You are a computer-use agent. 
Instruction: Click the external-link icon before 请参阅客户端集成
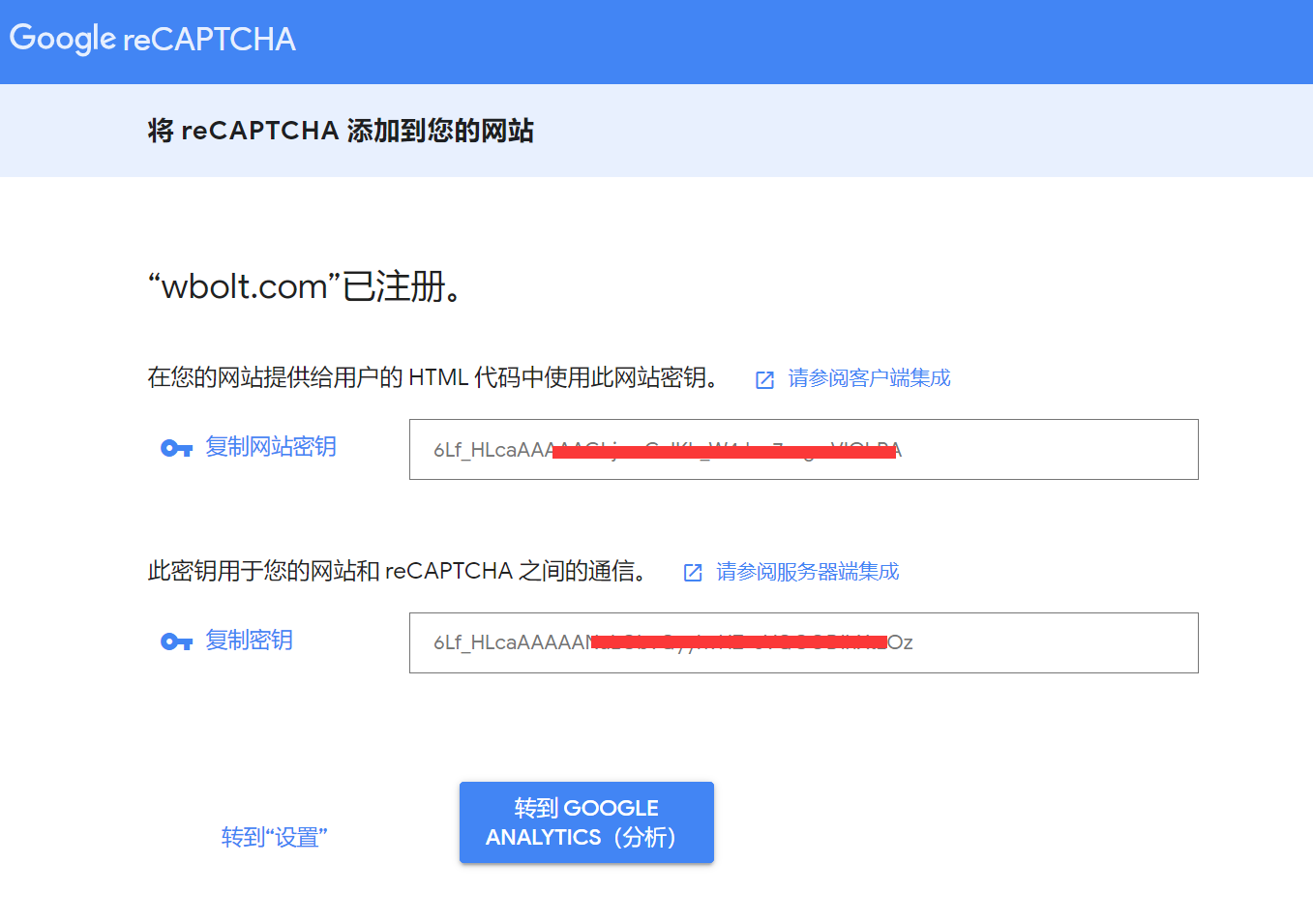[x=763, y=378]
